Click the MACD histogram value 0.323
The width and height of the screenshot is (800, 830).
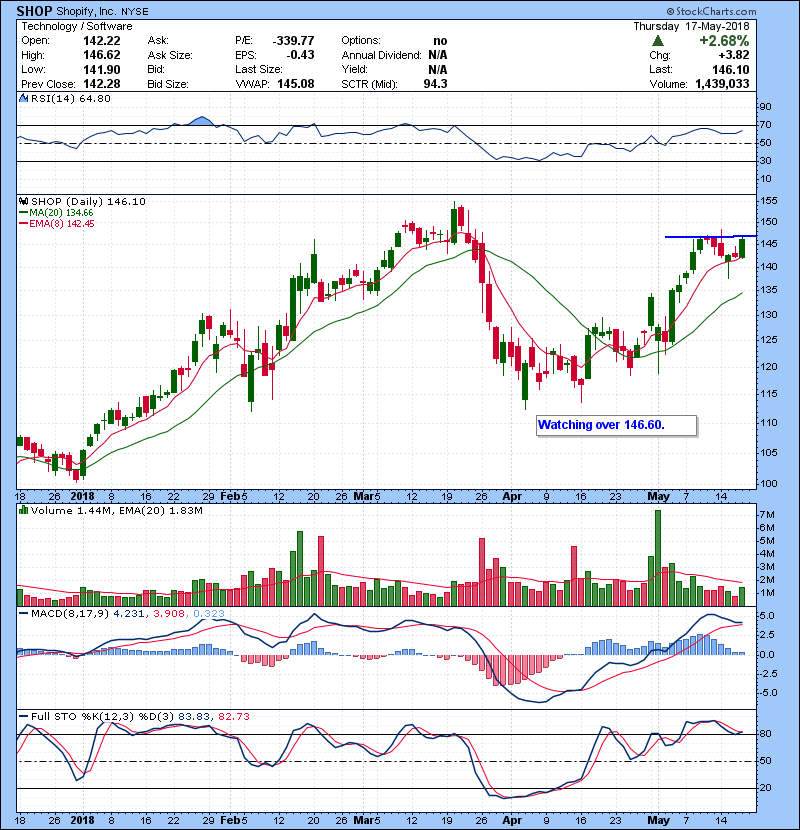209,614
